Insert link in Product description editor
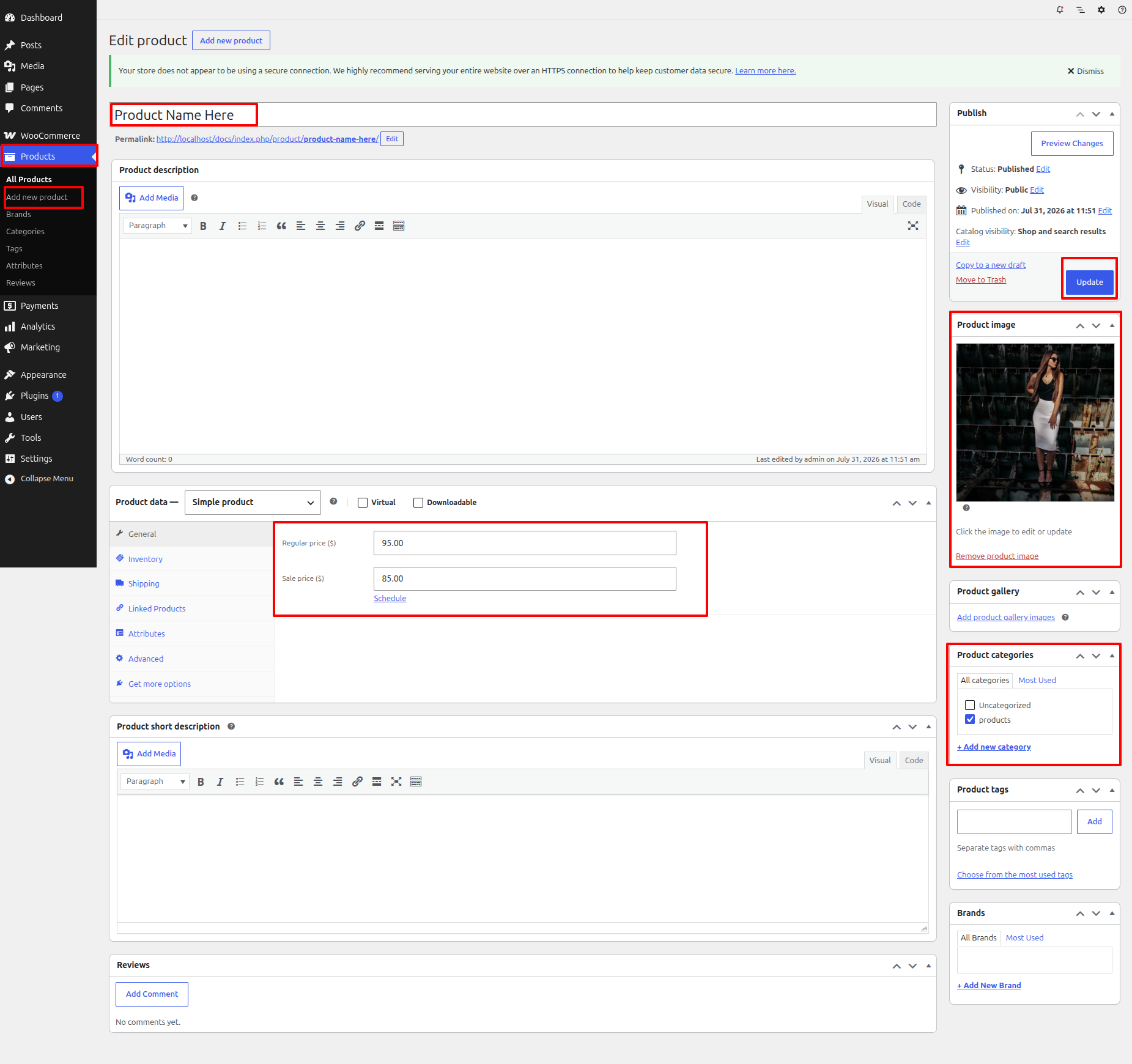 (360, 226)
